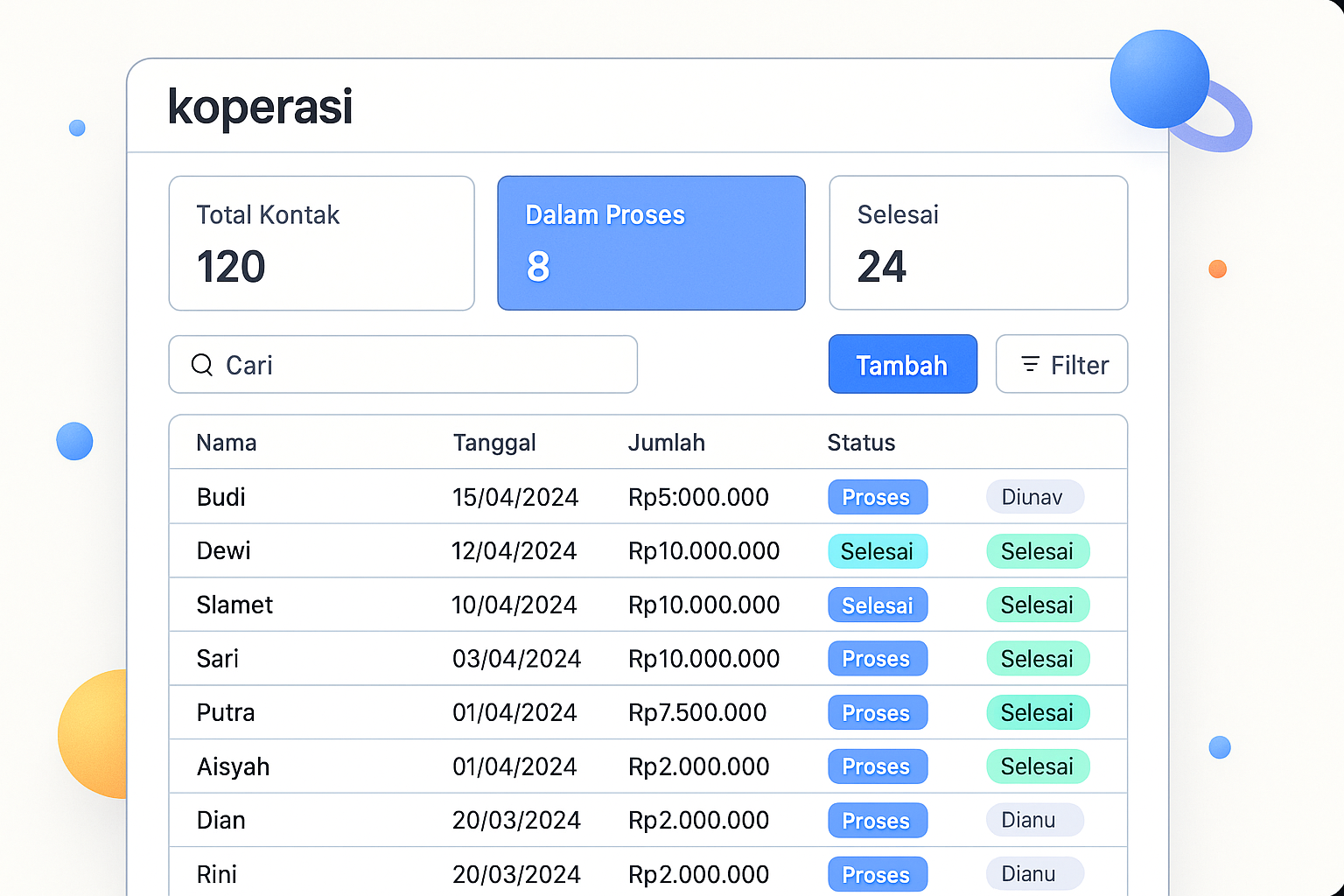Sort the table by the Jumlah column
This screenshot has height=896, width=1344.
tap(667, 443)
